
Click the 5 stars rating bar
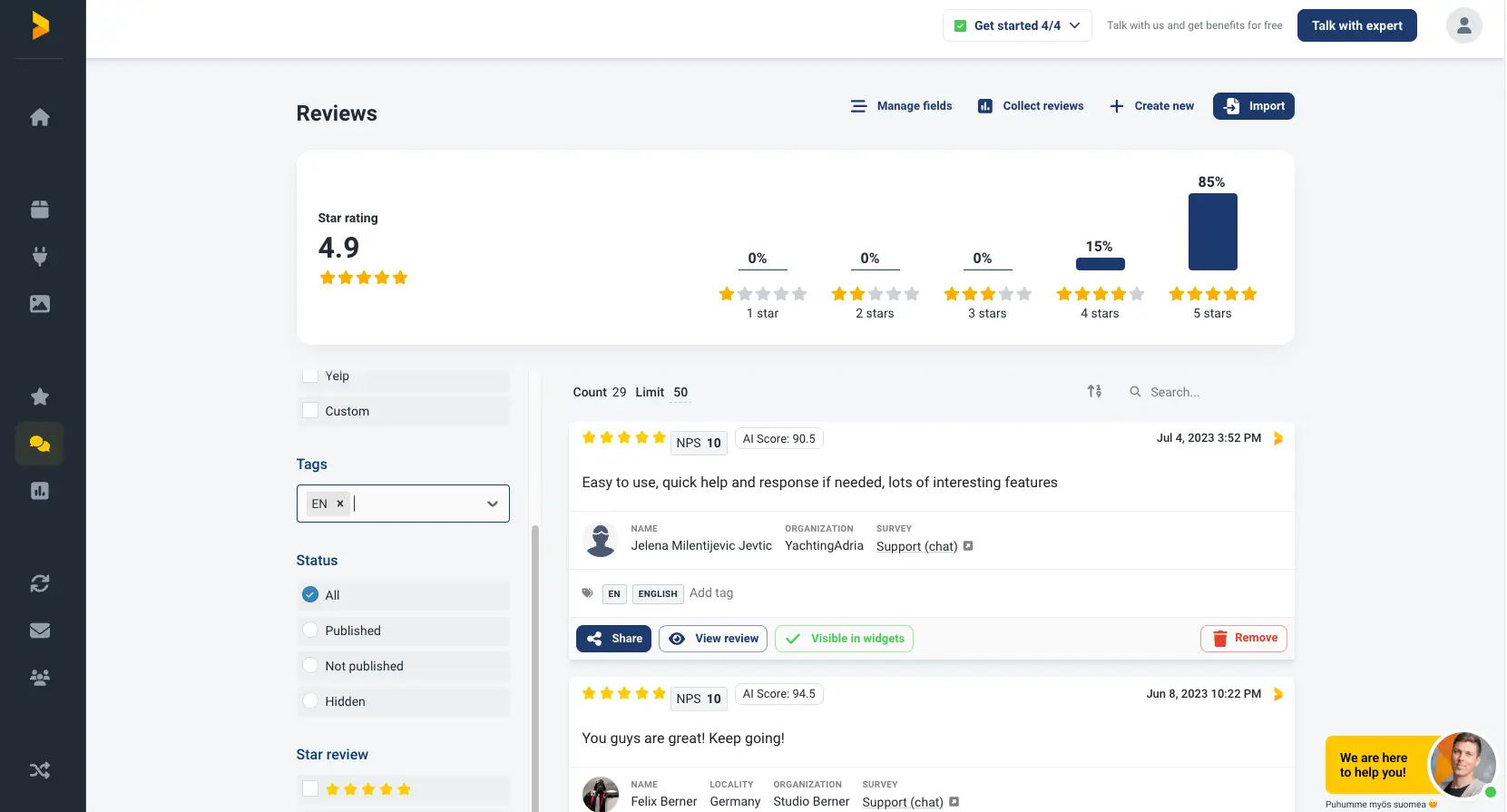(1212, 232)
